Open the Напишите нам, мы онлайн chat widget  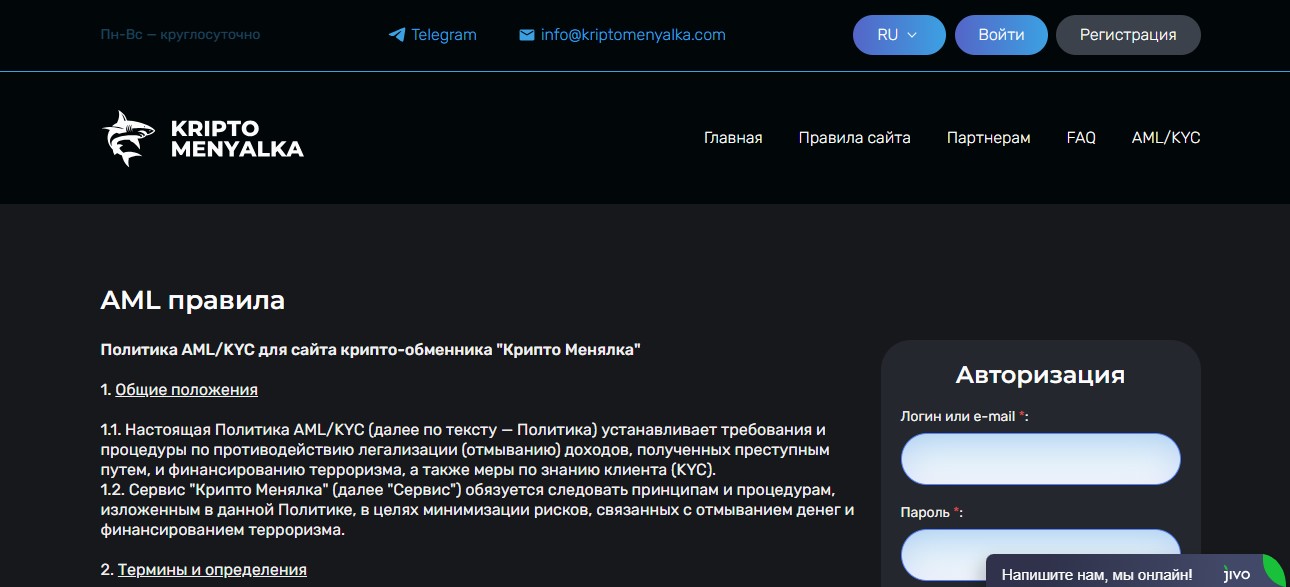point(1097,575)
